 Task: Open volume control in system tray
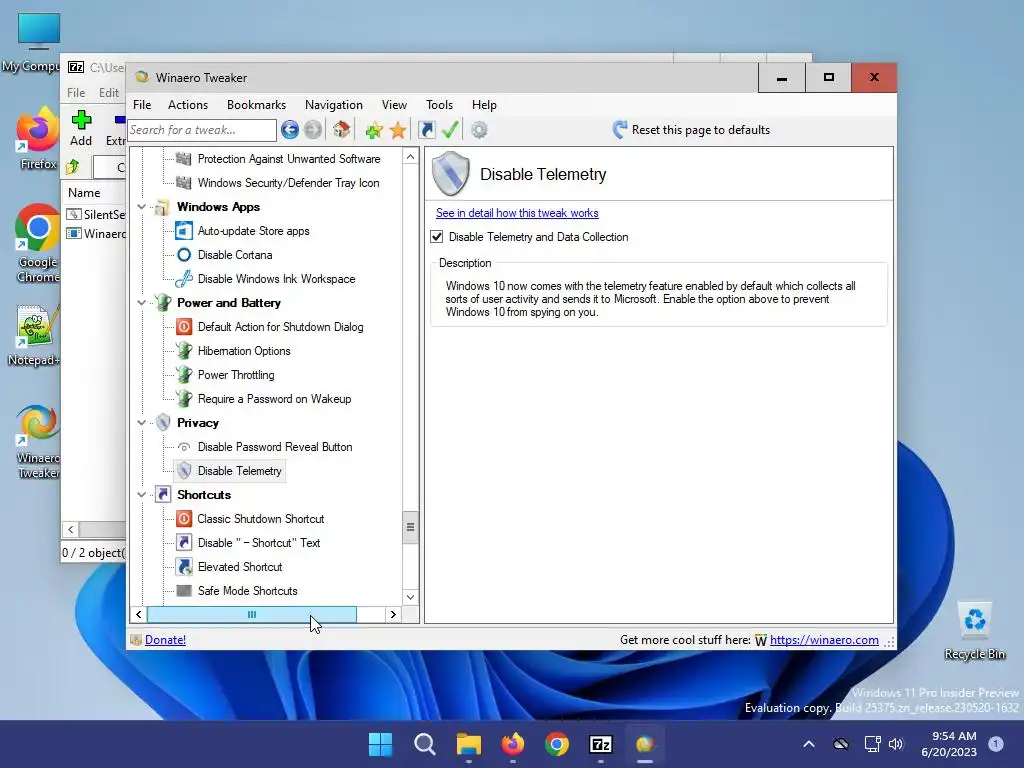896,744
